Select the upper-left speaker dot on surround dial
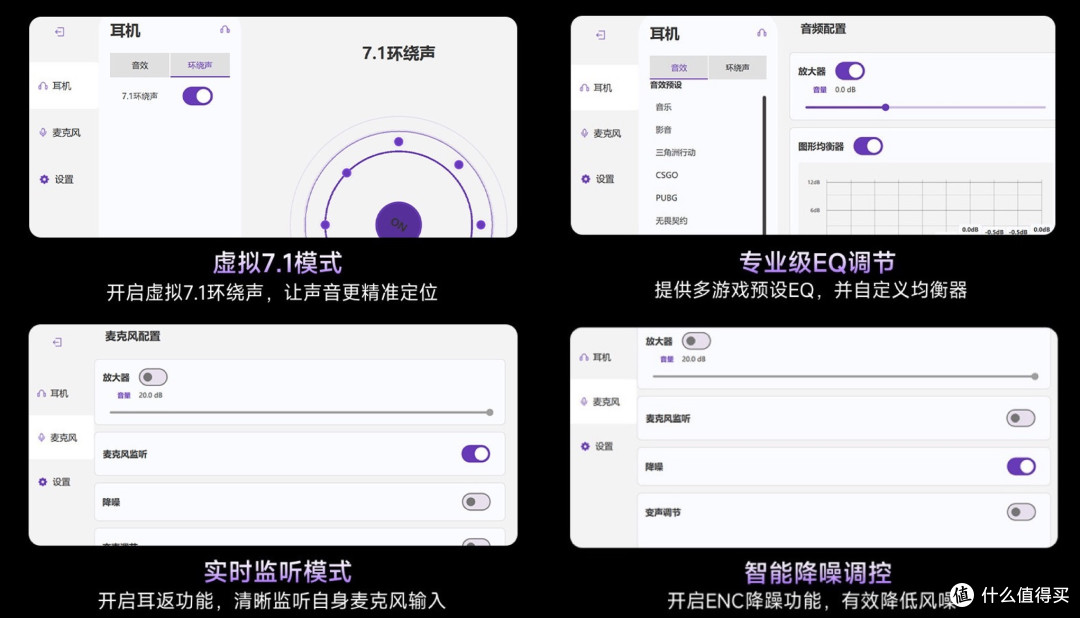Image resolution: width=1080 pixels, height=618 pixels. 346,173
